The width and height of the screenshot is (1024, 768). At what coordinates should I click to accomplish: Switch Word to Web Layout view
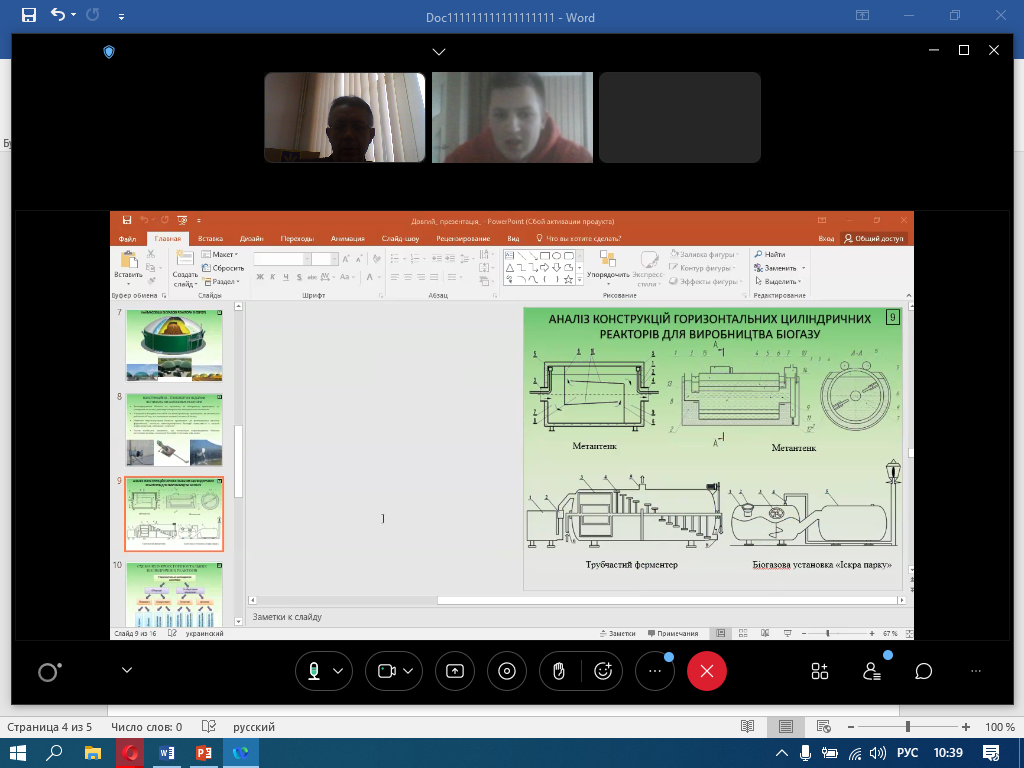[824, 727]
